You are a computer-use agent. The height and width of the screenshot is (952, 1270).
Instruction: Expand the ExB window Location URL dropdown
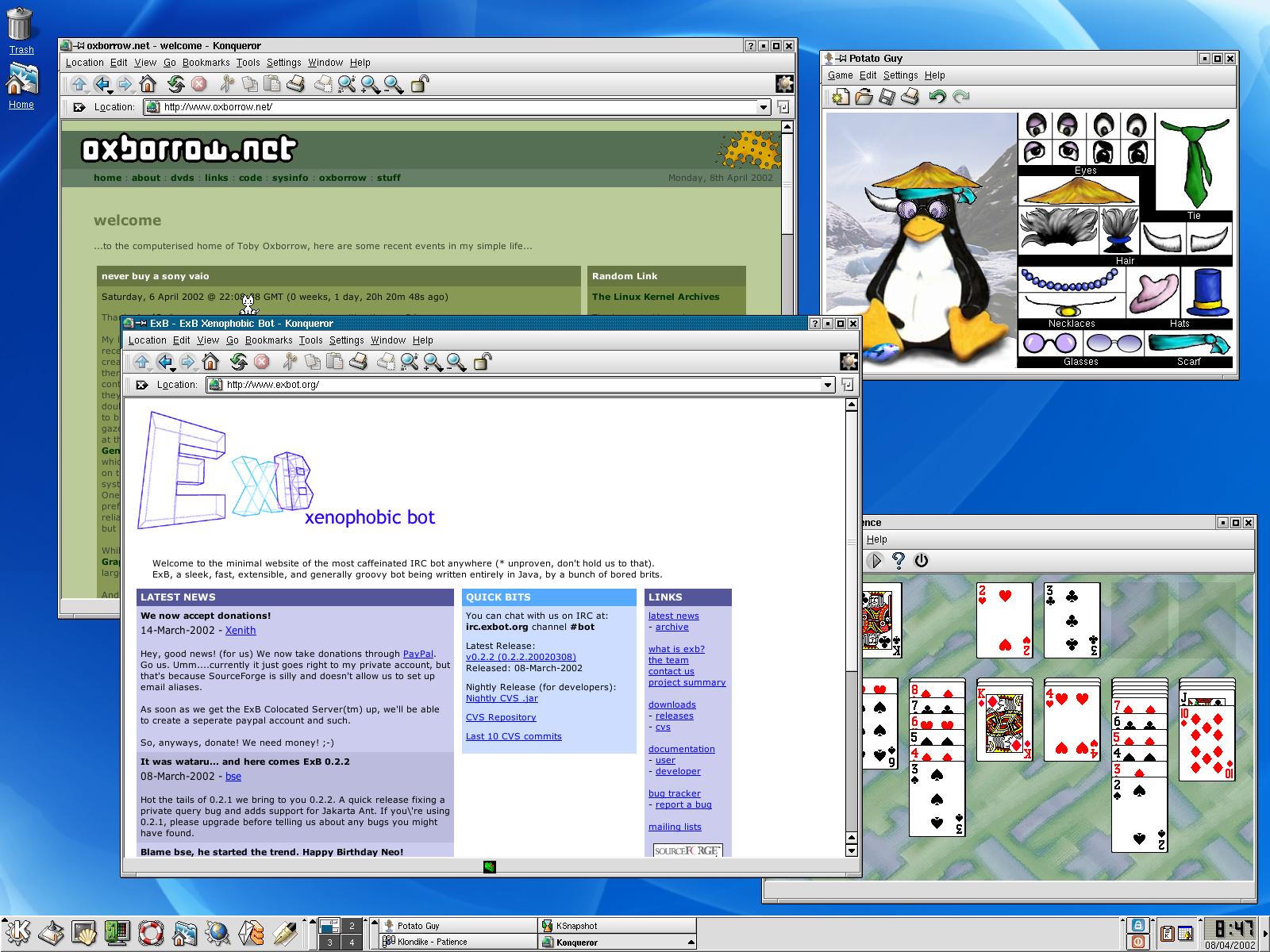click(x=827, y=385)
